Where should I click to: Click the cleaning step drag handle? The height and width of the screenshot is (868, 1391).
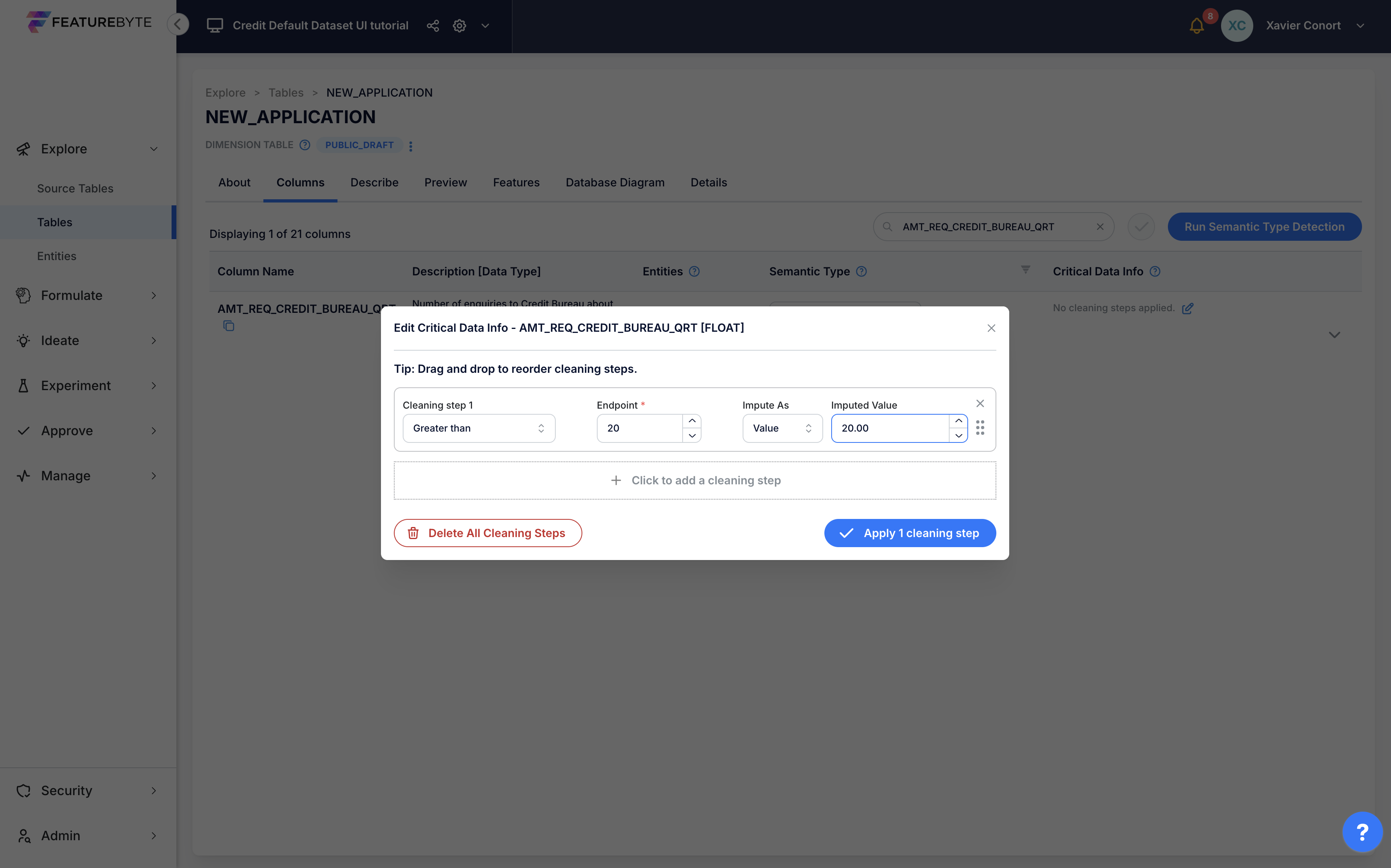(980, 428)
